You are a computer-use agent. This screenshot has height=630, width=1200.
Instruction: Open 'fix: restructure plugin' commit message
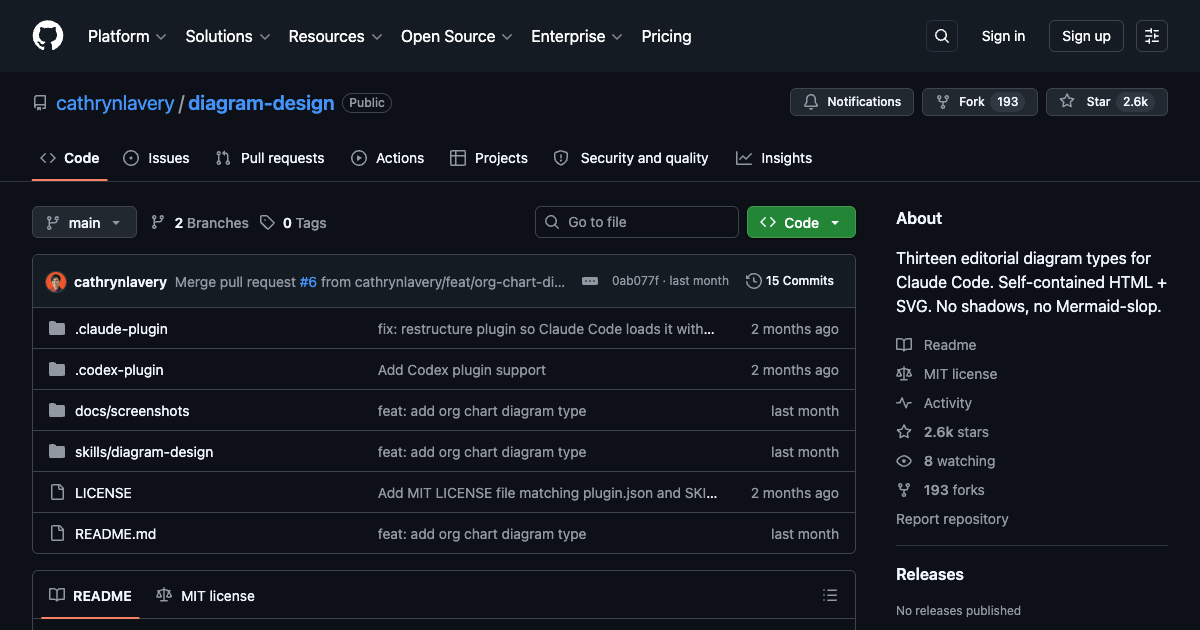[546, 329]
